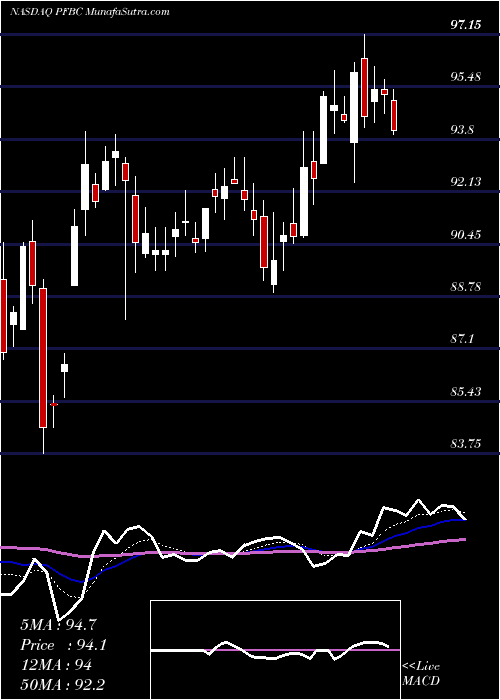500x700 pixels.
Task: Select the 93.8 price level label
Action: 462,129
